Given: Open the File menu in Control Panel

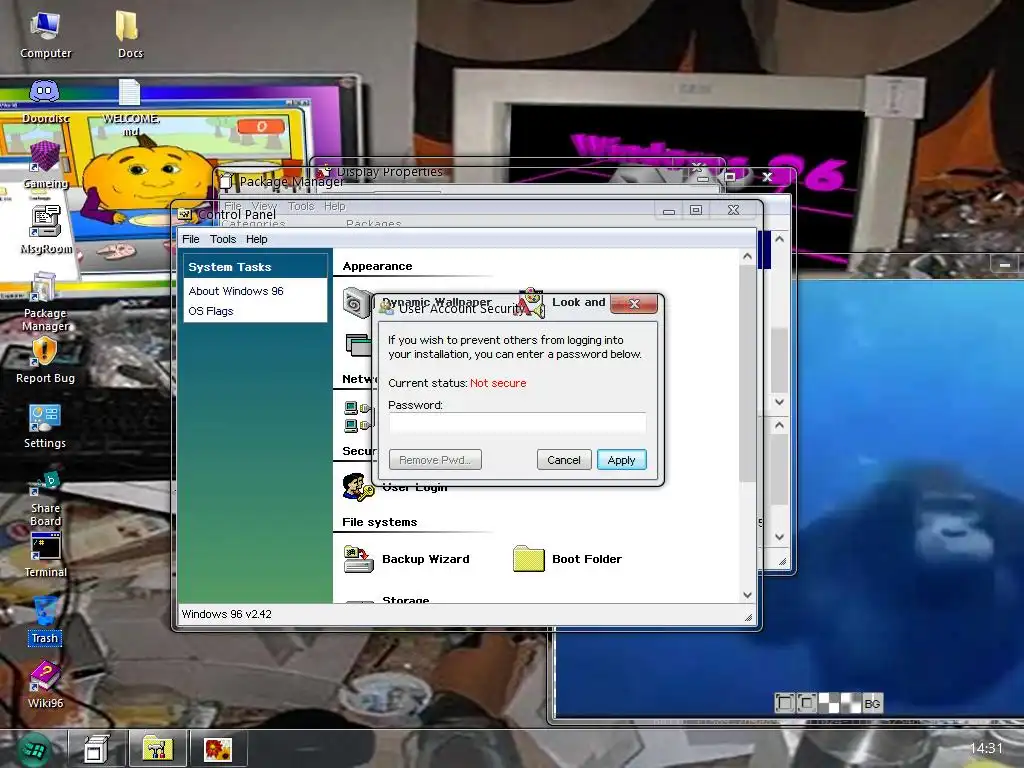Looking at the screenshot, I should click(191, 239).
